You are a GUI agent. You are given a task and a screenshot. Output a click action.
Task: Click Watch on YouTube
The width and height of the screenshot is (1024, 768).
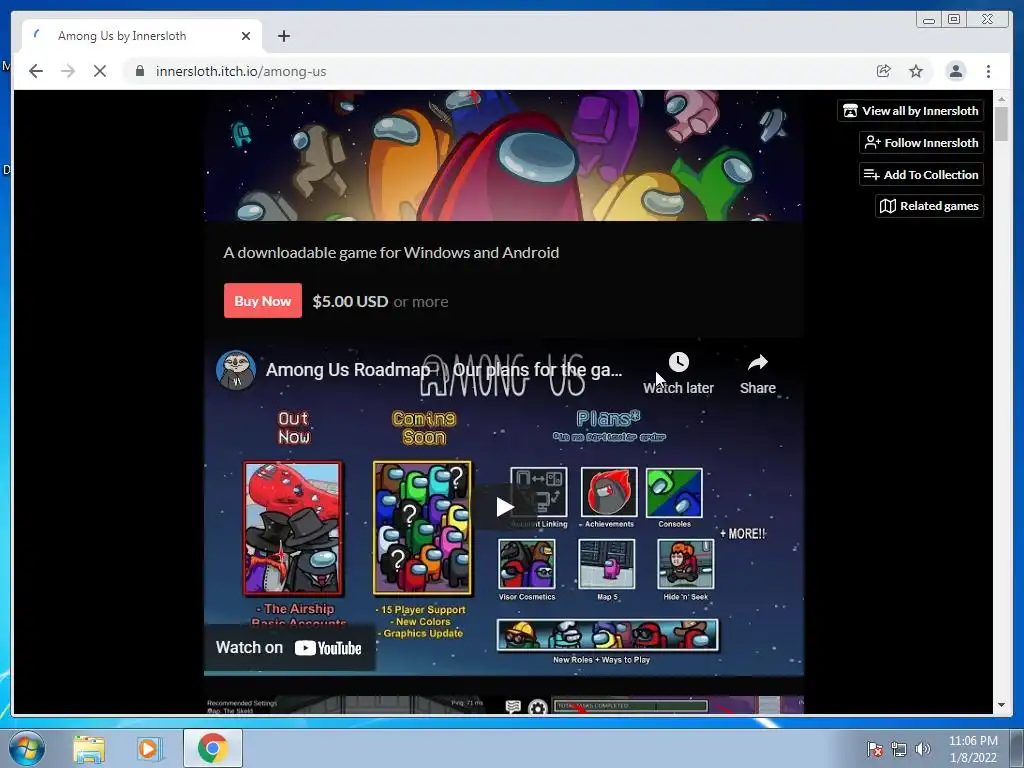pos(289,648)
